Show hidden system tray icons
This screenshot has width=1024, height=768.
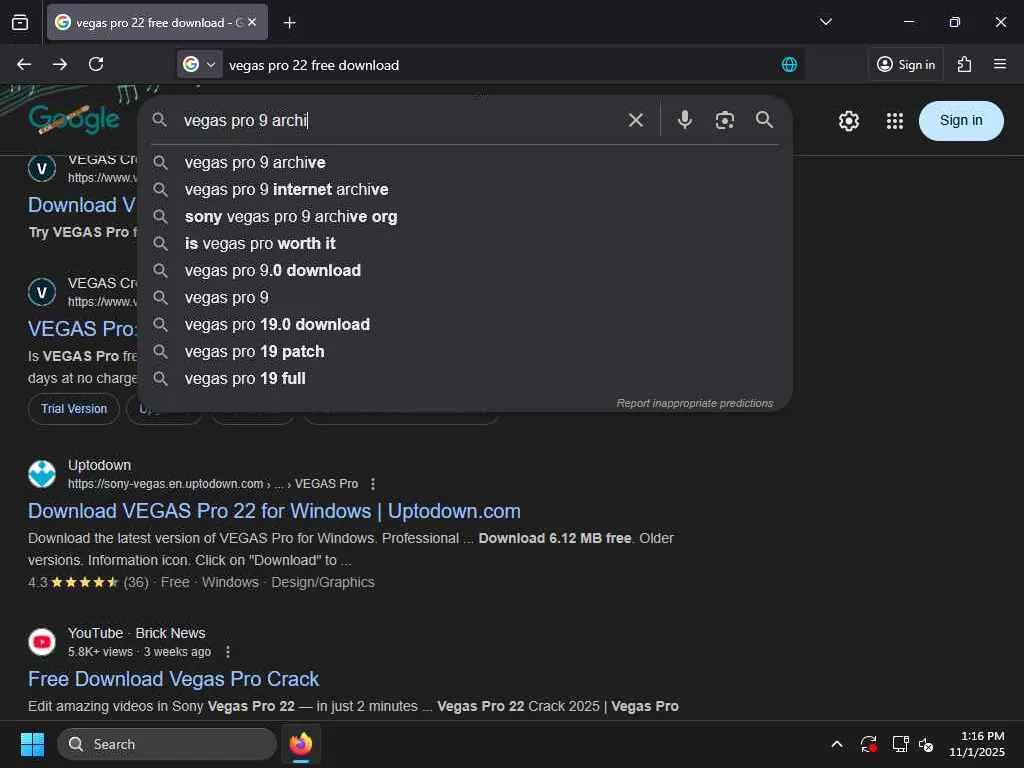[837, 744]
